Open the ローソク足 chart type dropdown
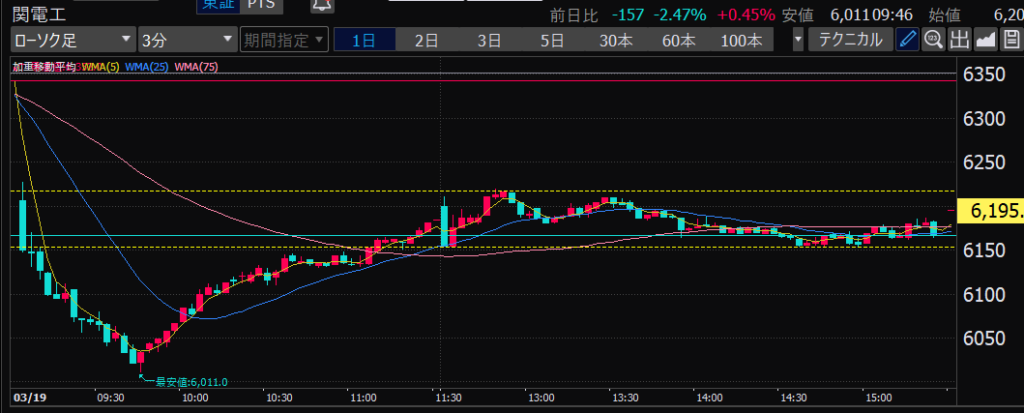Image resolution: width=1024 pixels, height=413 pixels. click(x=72, y=40)
